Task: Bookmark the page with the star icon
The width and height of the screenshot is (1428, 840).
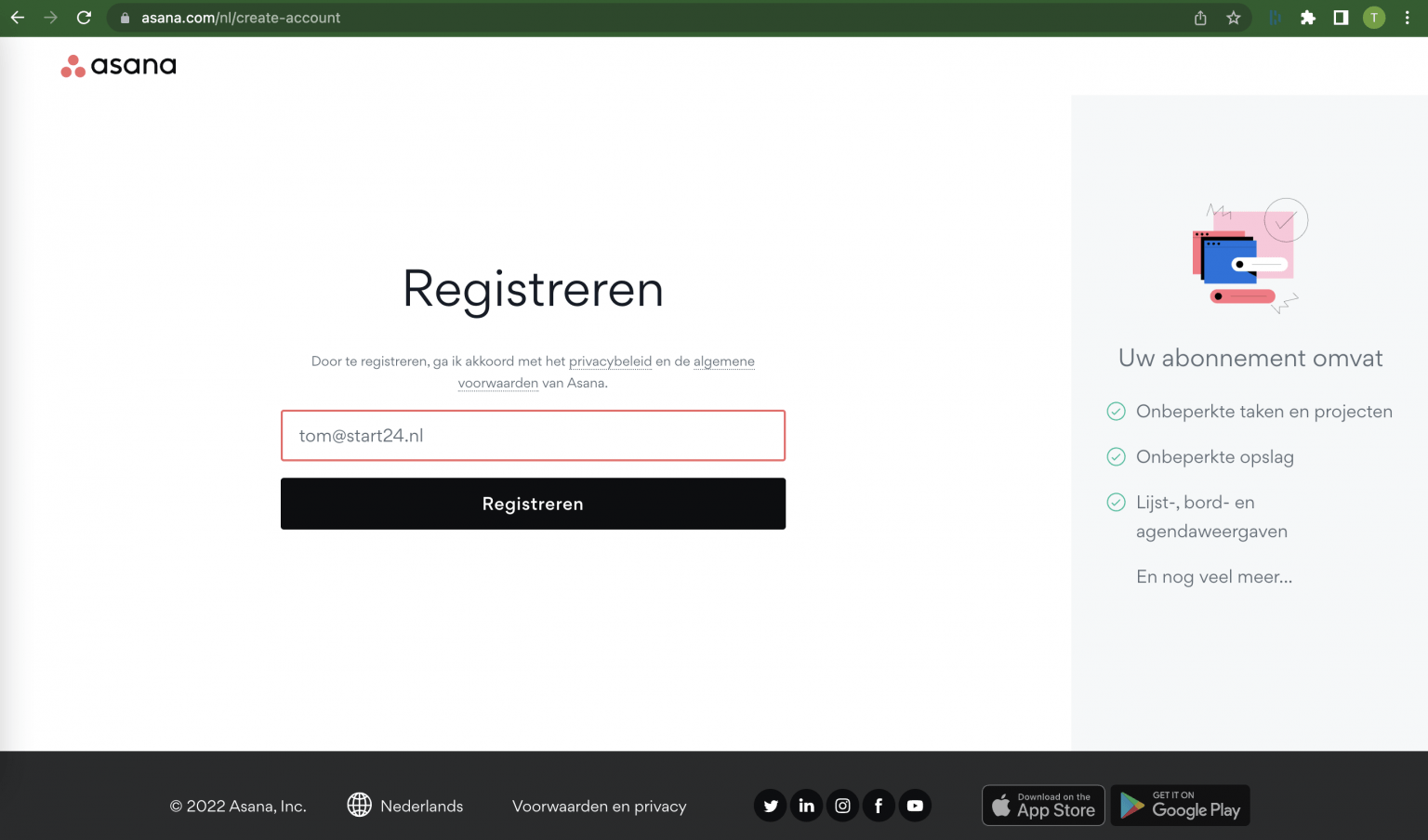Action: (1234, 17)
